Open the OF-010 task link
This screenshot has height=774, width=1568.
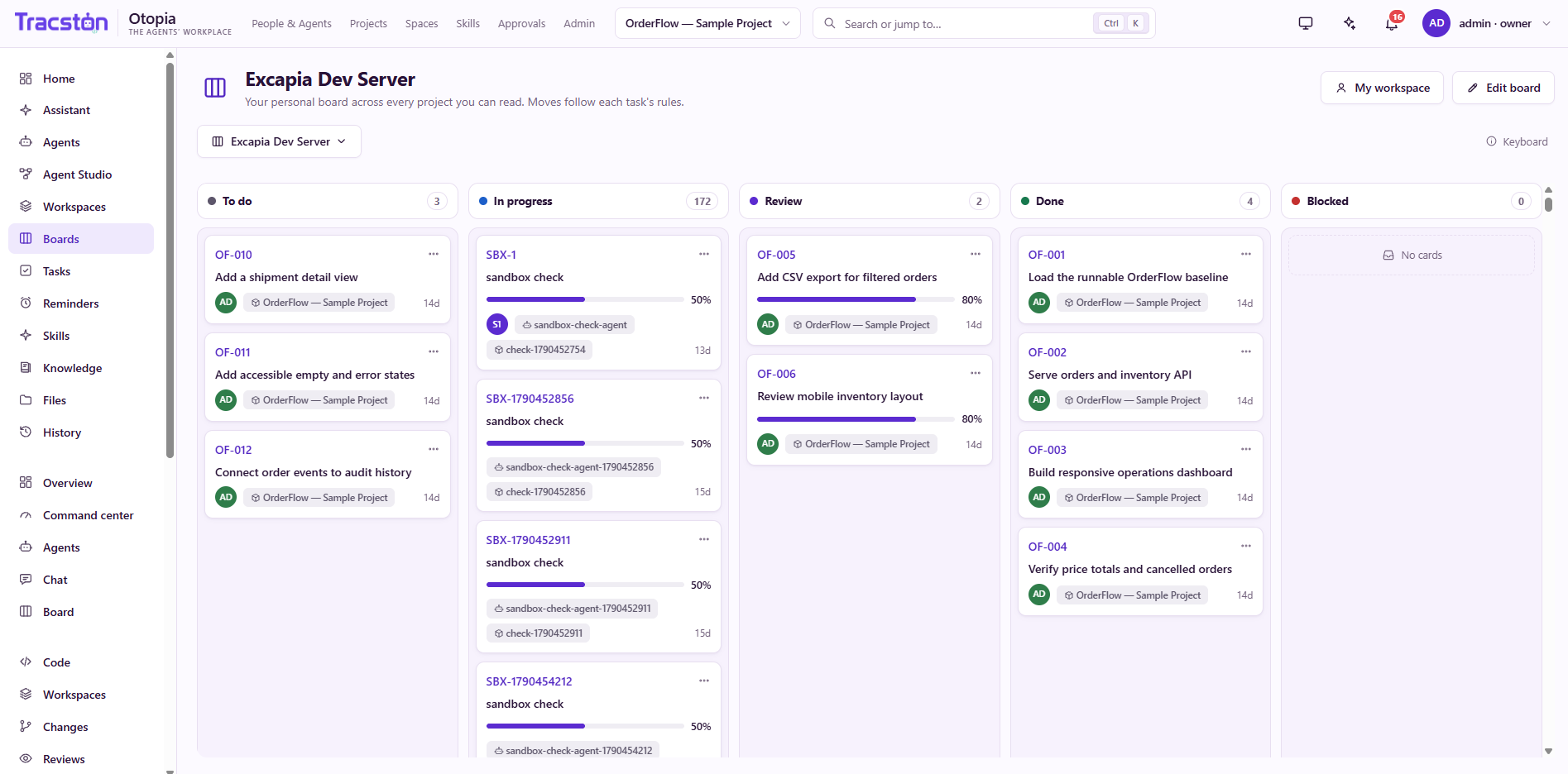coord(233,255)
